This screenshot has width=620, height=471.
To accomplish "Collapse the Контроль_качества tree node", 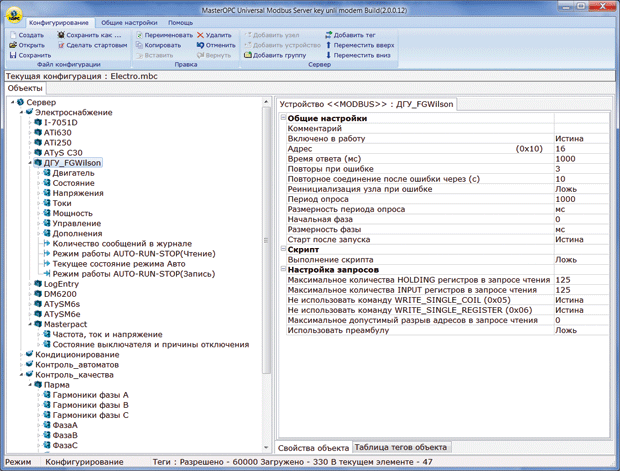I will (22, 375).
